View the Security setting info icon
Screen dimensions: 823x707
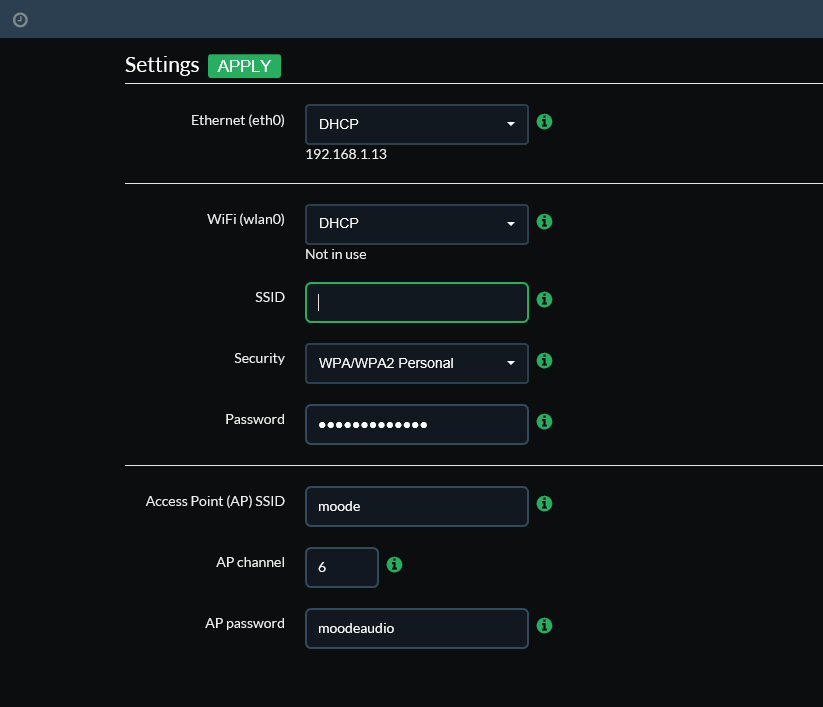(544, 361)
